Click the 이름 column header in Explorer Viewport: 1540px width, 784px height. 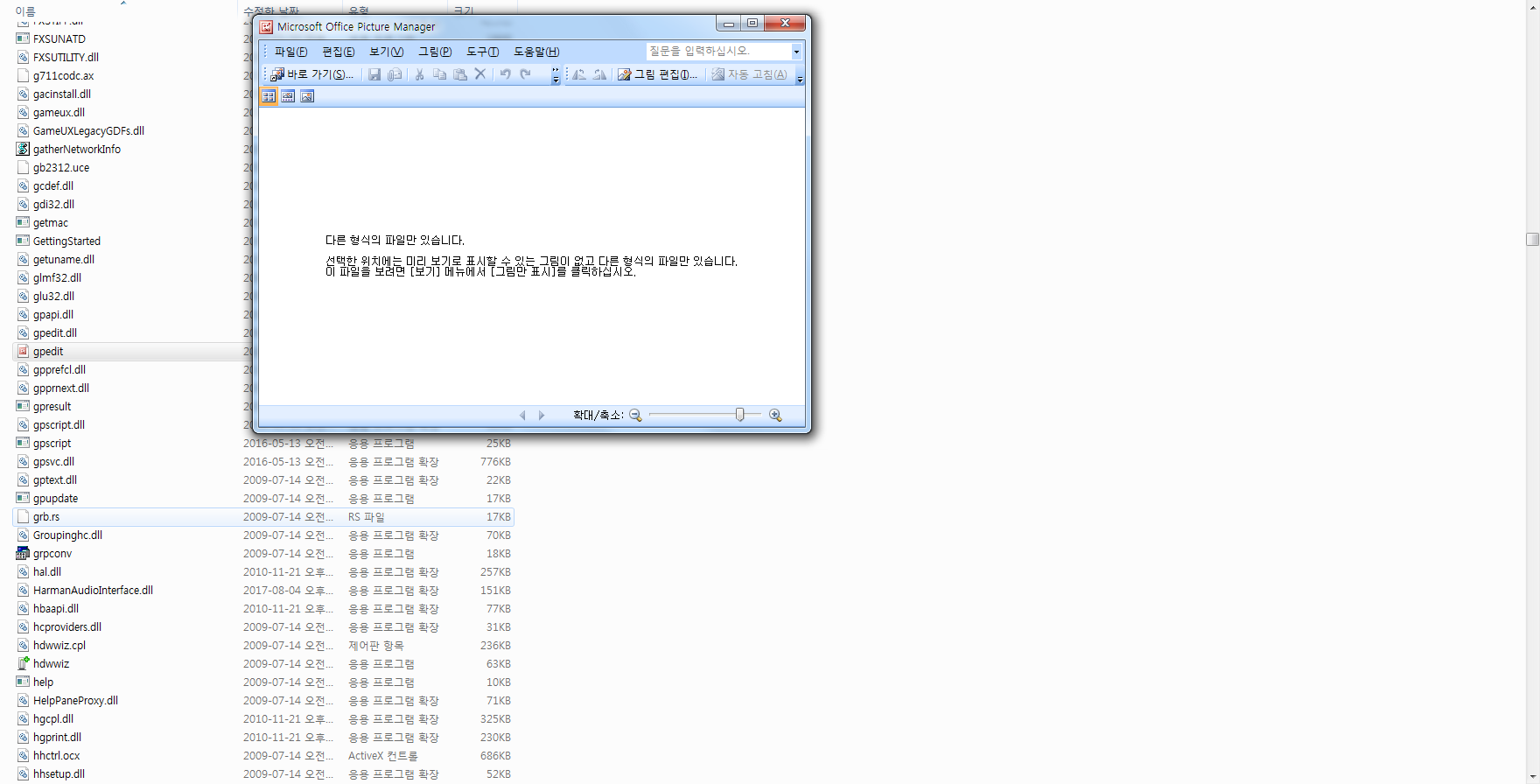(25, 11)
